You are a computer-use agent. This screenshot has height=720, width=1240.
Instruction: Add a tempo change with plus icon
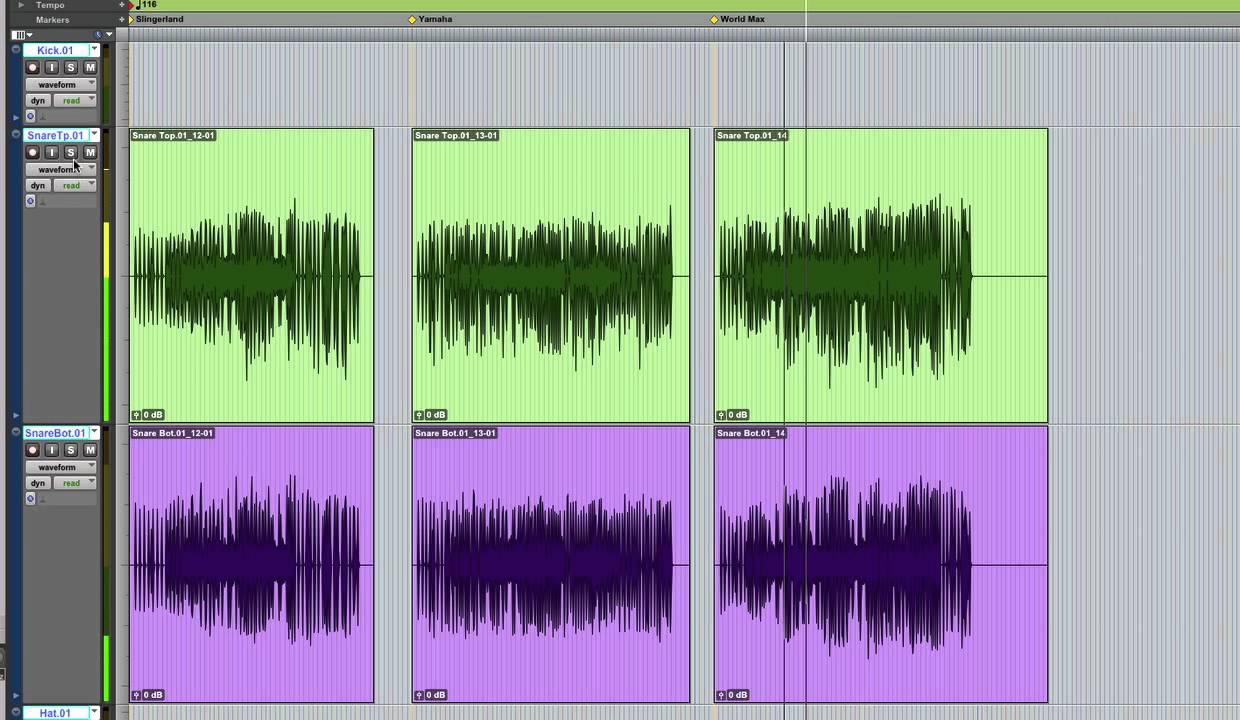(121, 5)
